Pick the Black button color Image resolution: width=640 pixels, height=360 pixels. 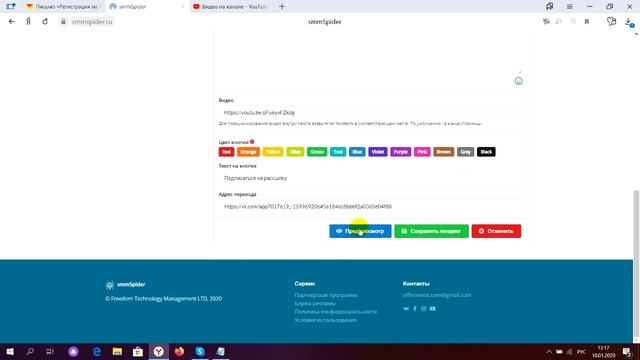[x=486, y=152]
